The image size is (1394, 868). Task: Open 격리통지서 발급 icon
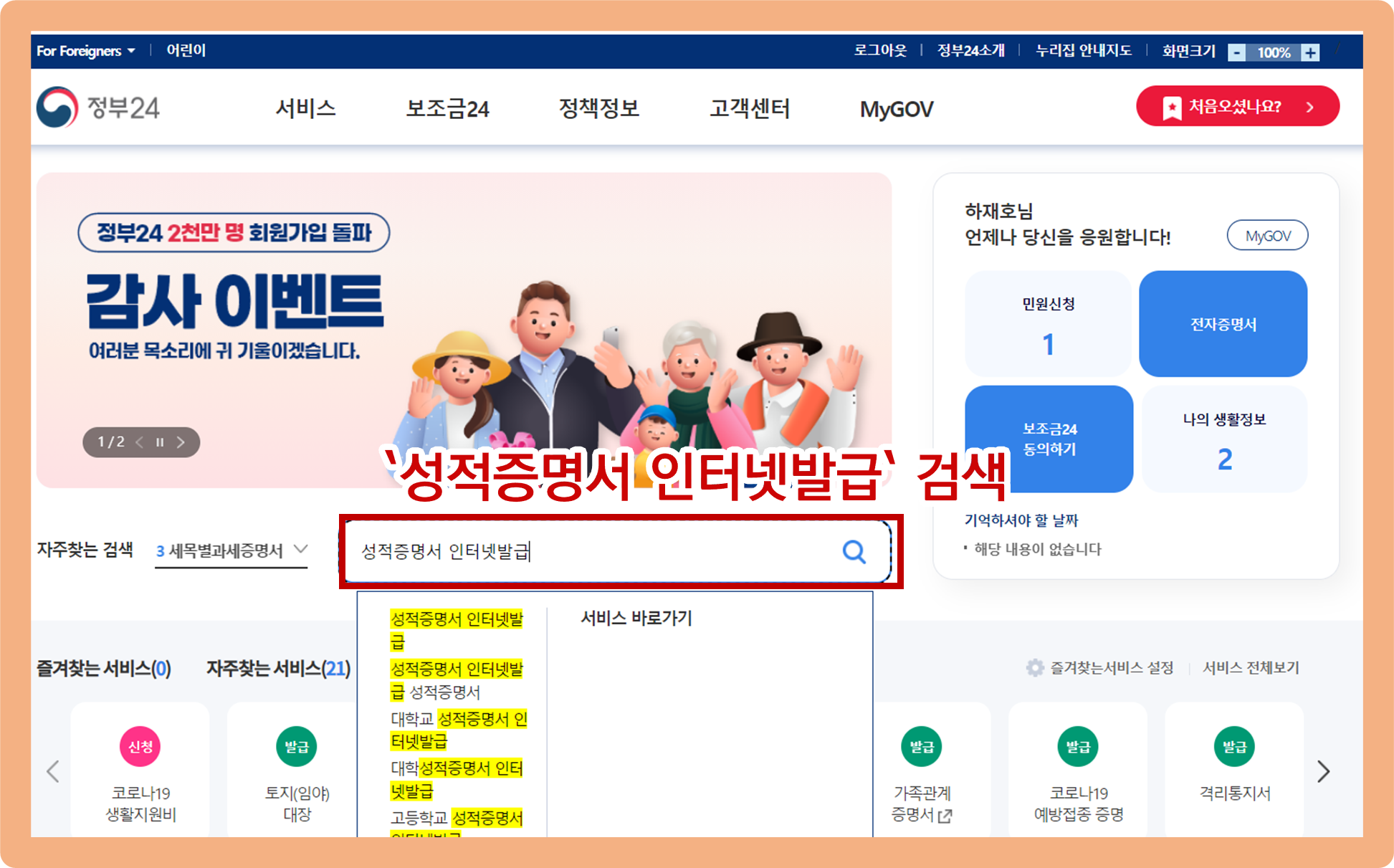[x=1233, y=747]
